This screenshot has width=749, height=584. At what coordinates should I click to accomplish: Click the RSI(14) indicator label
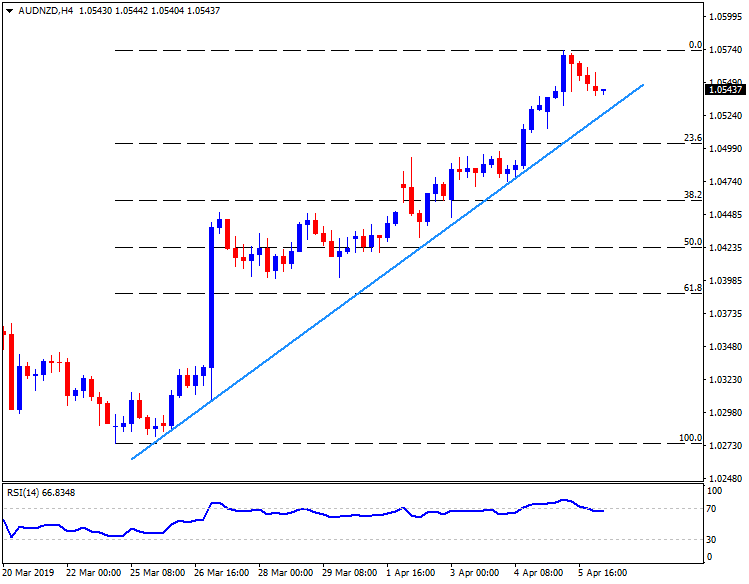pos(41,490)
